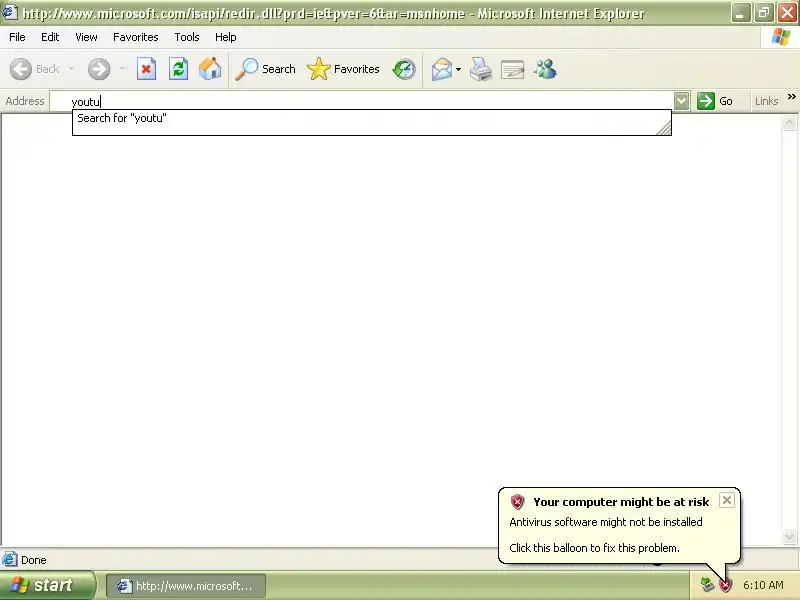Click the Mail envelope icon
The height and width of the screenshot is (600, 800).
(441, 69)
